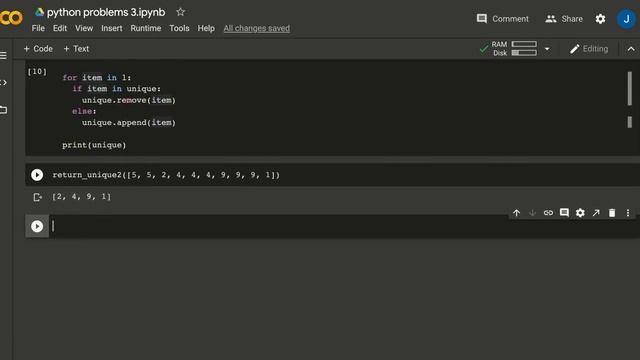Image resolution: width=640 pixels, height=360 pixels.
Task: Open Colab settings gear in header
Action: pyautogui.click(x=600, y=19)
